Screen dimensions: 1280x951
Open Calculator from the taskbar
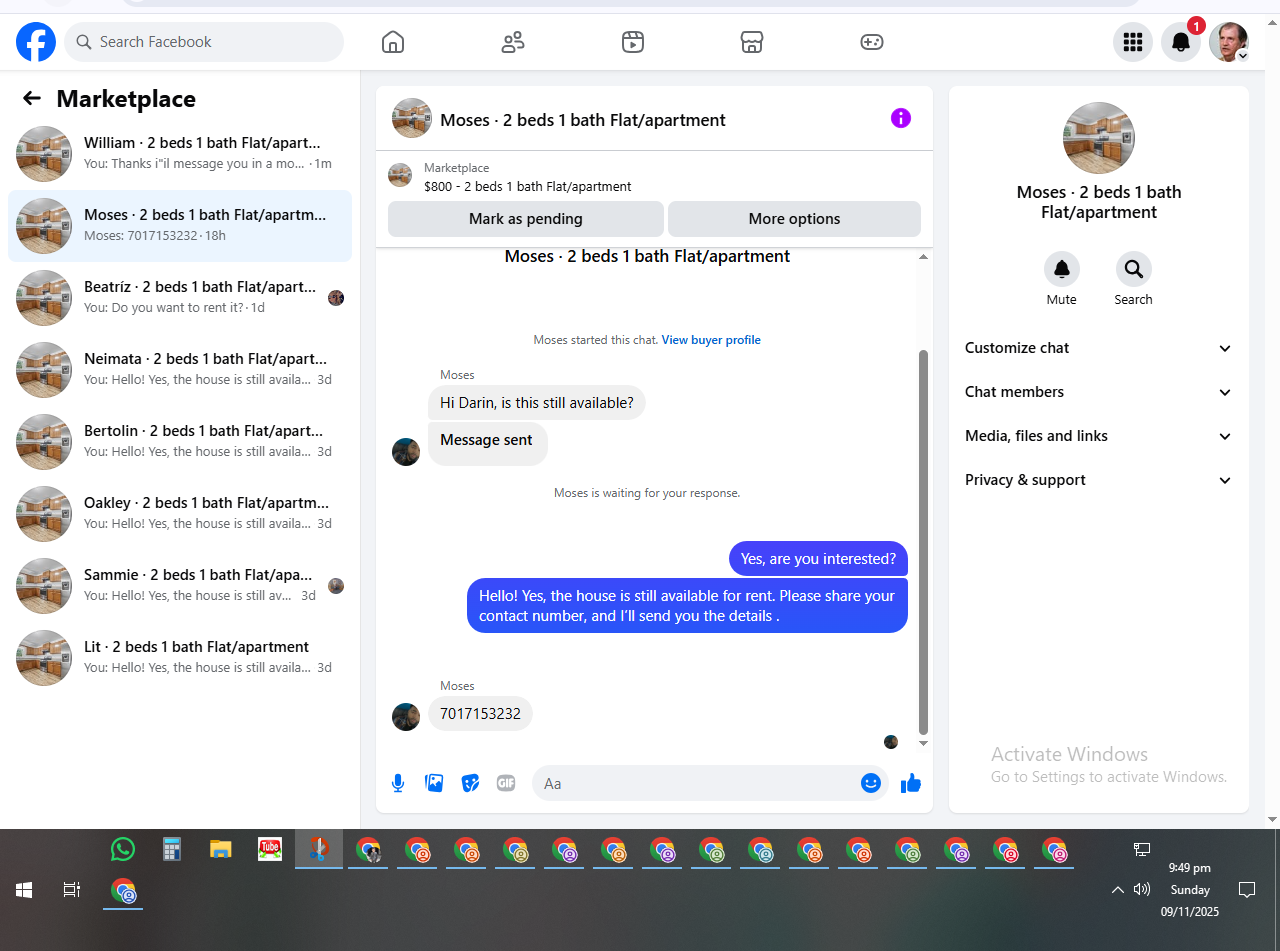click(x=172, y=849)
